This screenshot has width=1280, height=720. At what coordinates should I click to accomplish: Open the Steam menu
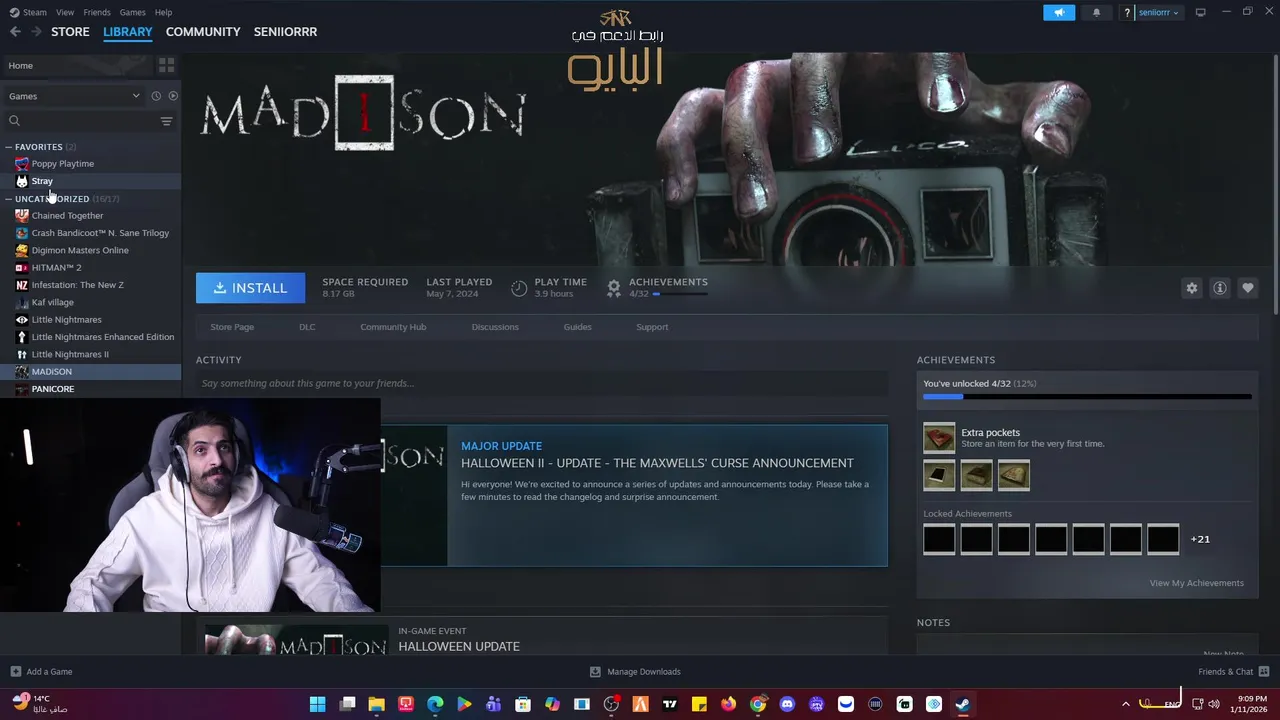pyautogui.click(x=34, y=12)
